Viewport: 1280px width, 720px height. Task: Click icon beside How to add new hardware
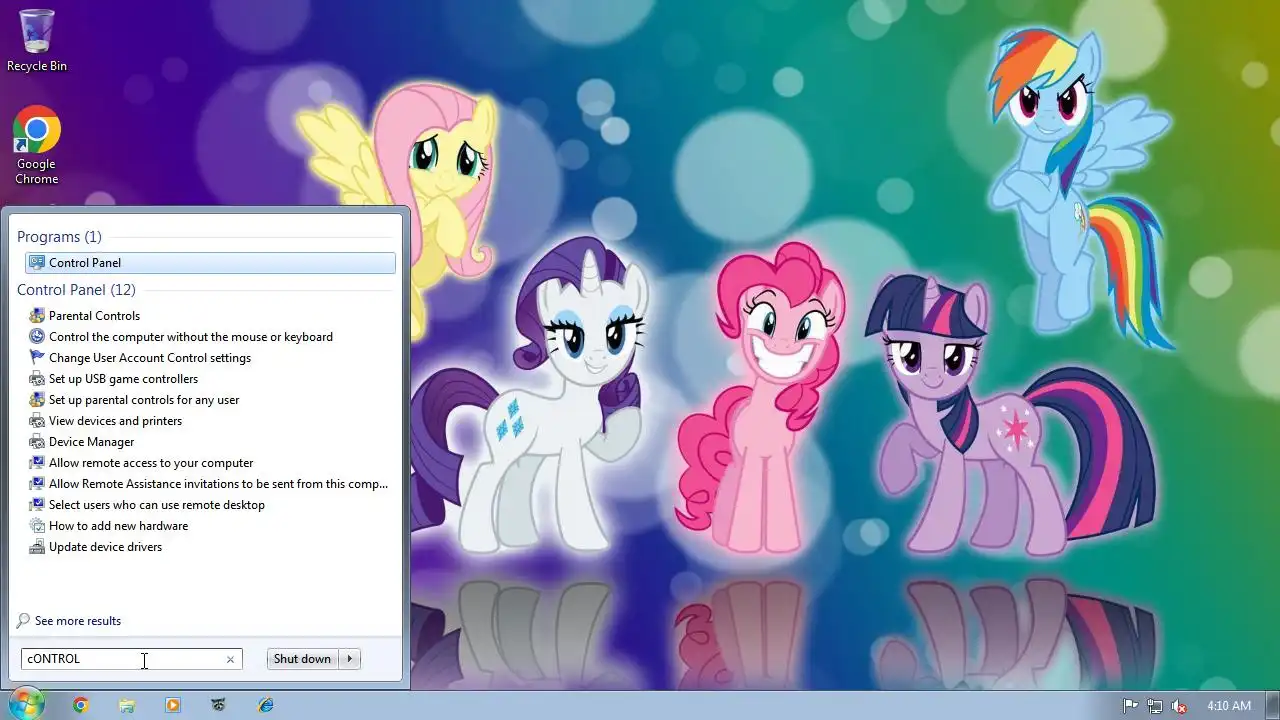tap(37, 526)
